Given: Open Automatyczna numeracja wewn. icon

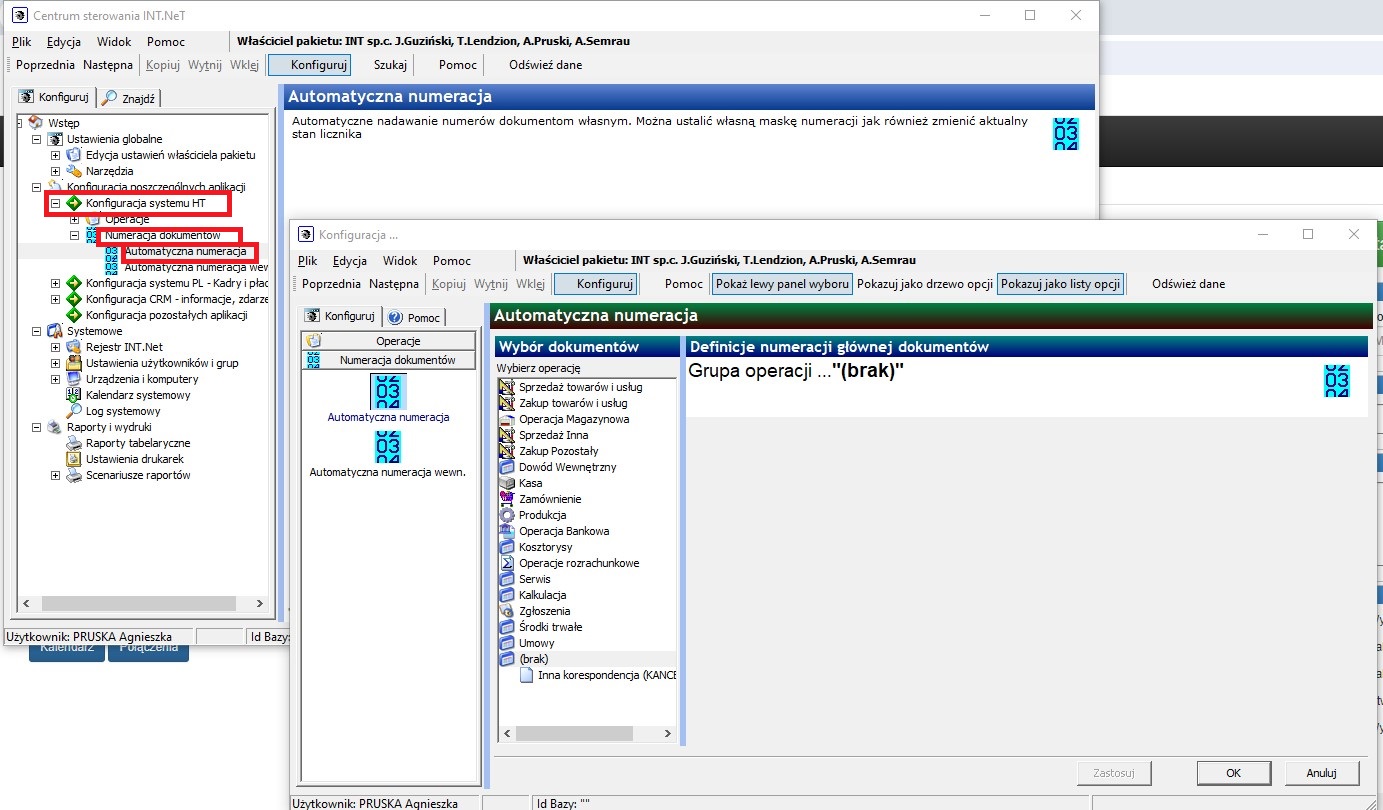Looking at the screenshot, I should coord(388,446).
